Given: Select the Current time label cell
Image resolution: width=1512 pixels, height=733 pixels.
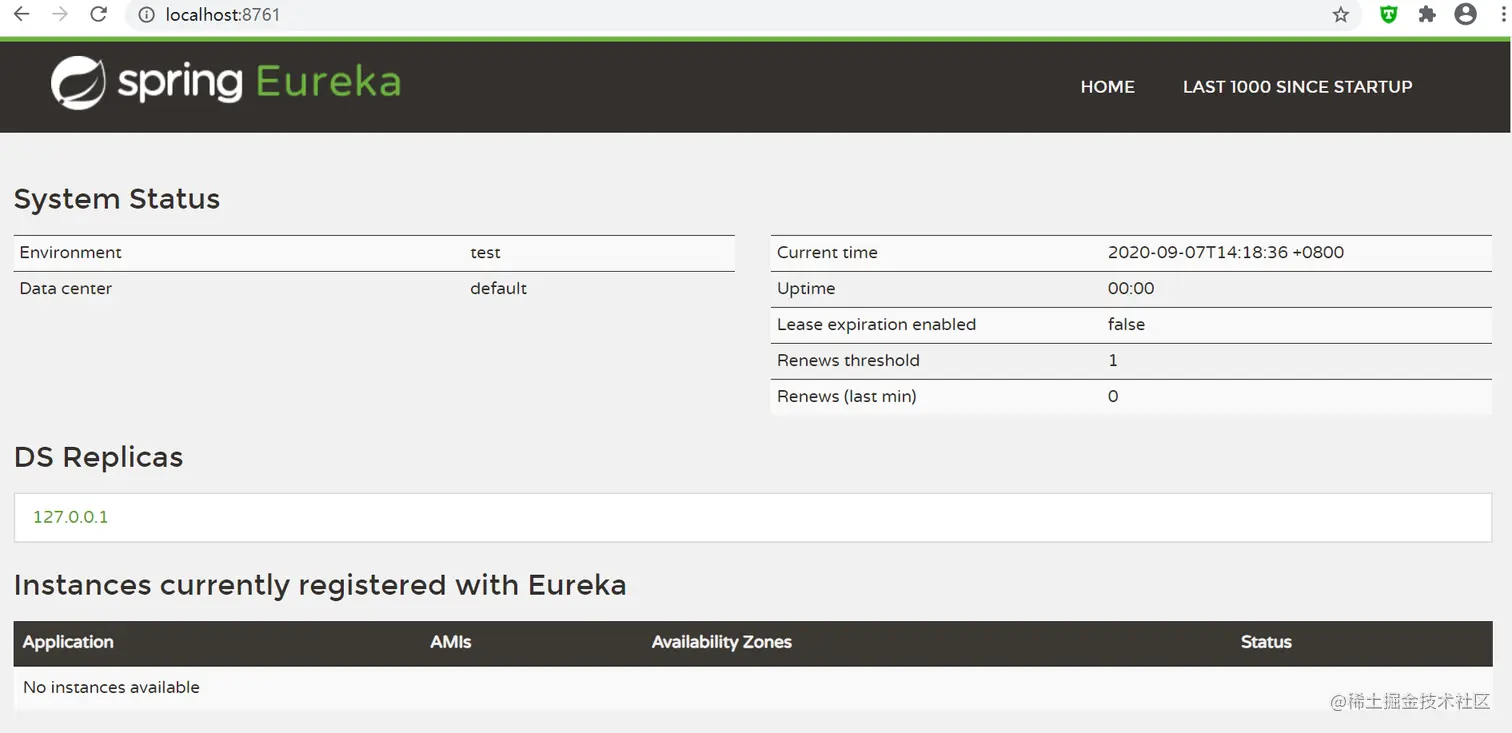Looking at the screenshot, I should [827, 253].
